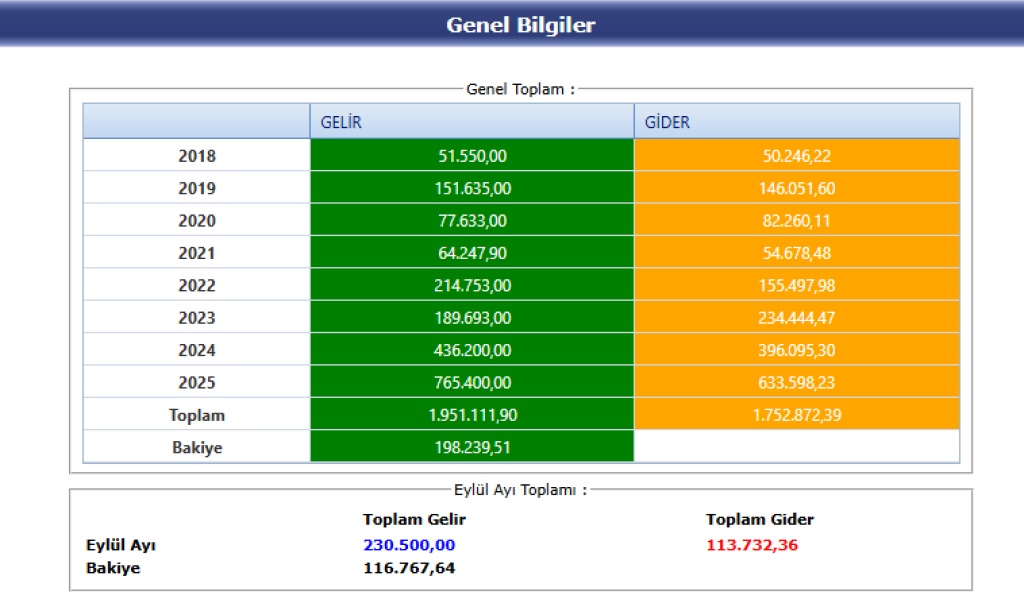
Task: Click the blue Eylül income amount 230.500,00
Action: (x=409, y=545)
